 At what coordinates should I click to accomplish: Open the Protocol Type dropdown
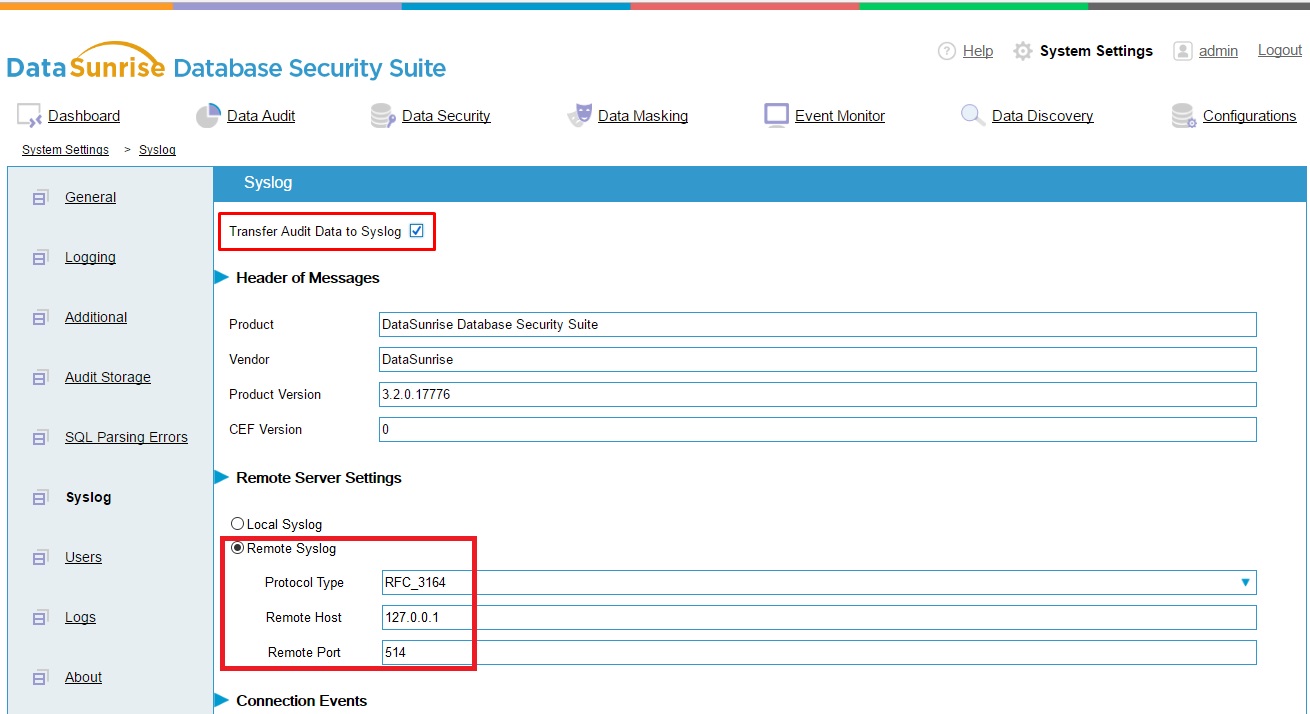click(x=817, y=582)
